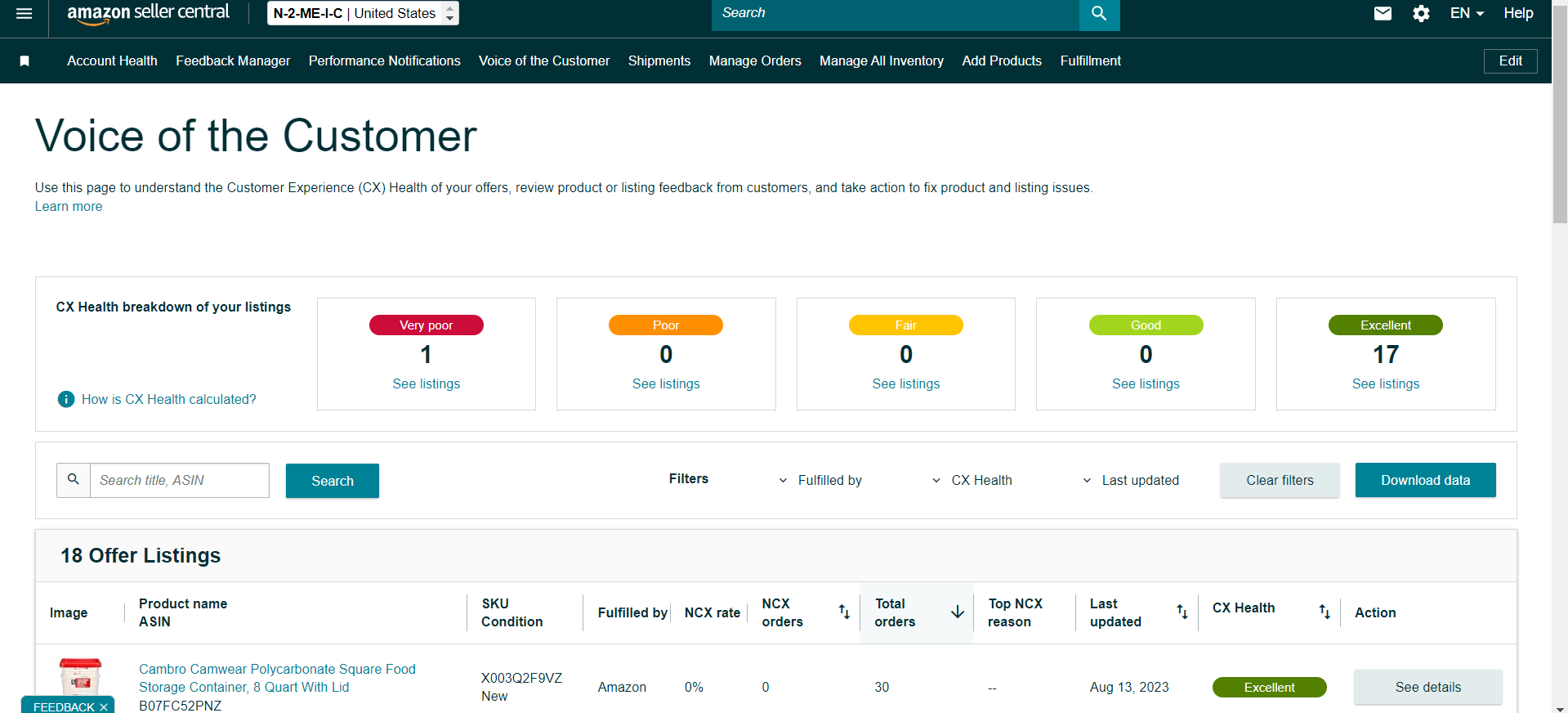Click the Total orders value 30
The height and width of the screenshot is (713, 1568).
click(882, 688)
